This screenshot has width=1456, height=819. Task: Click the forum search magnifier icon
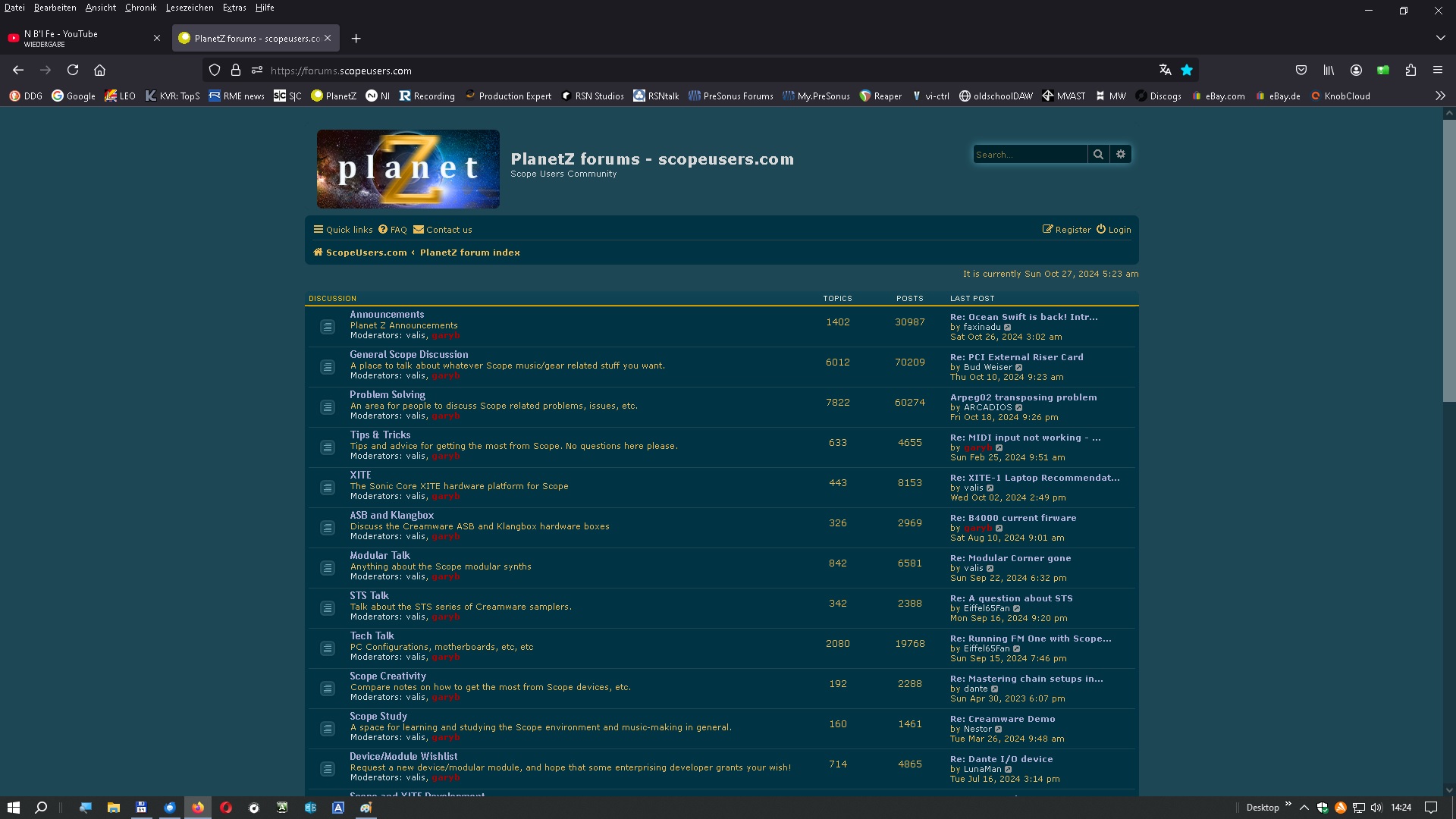pos(1098,154)
